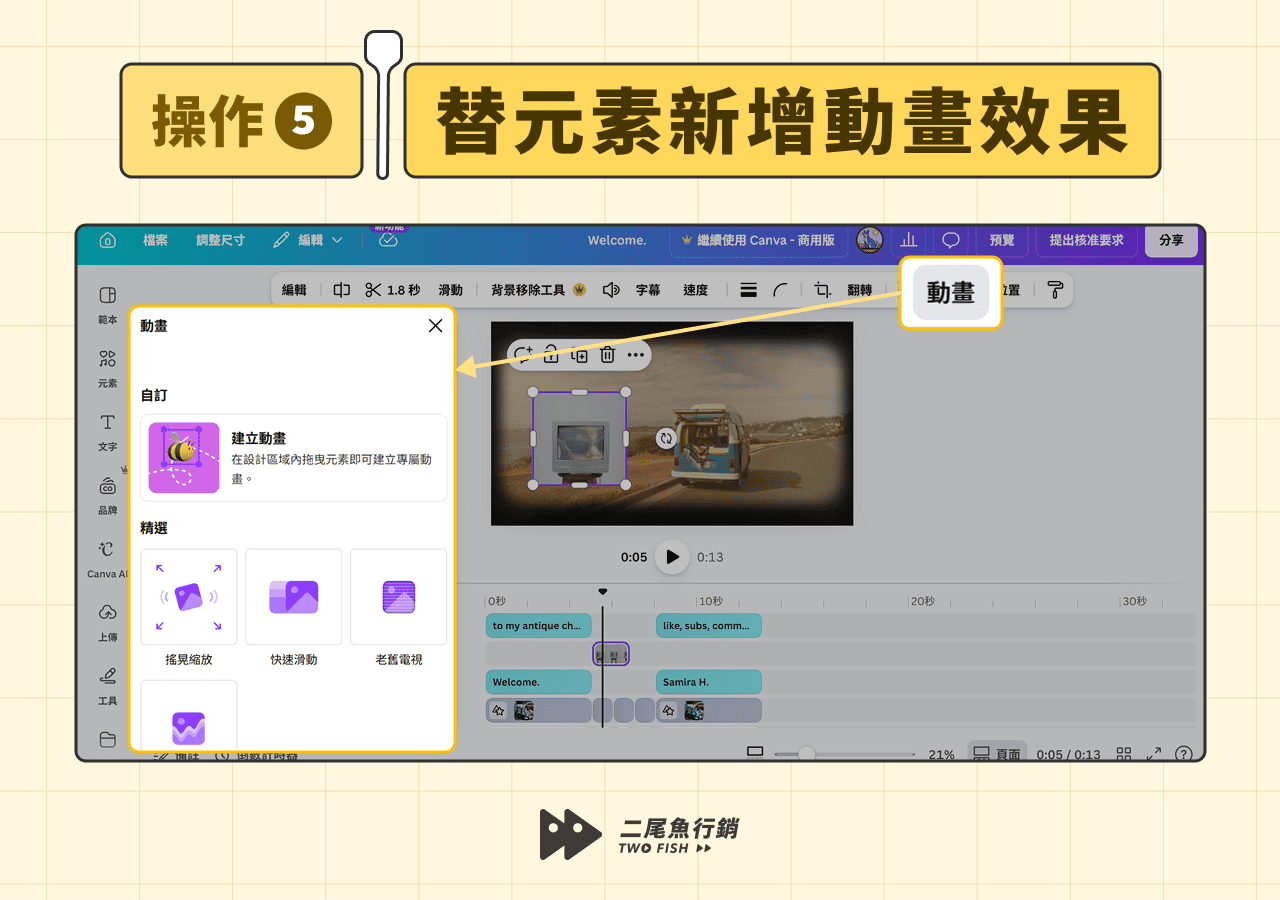Open the 範本 sidebar tab
The height and width of the screenshot is (900, 1280).
(107, 303)
